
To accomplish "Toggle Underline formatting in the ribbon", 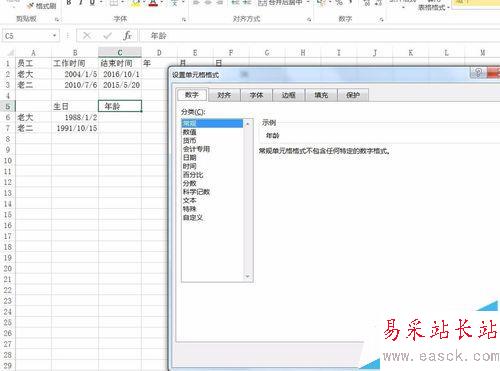I will (x=92, y=3).
